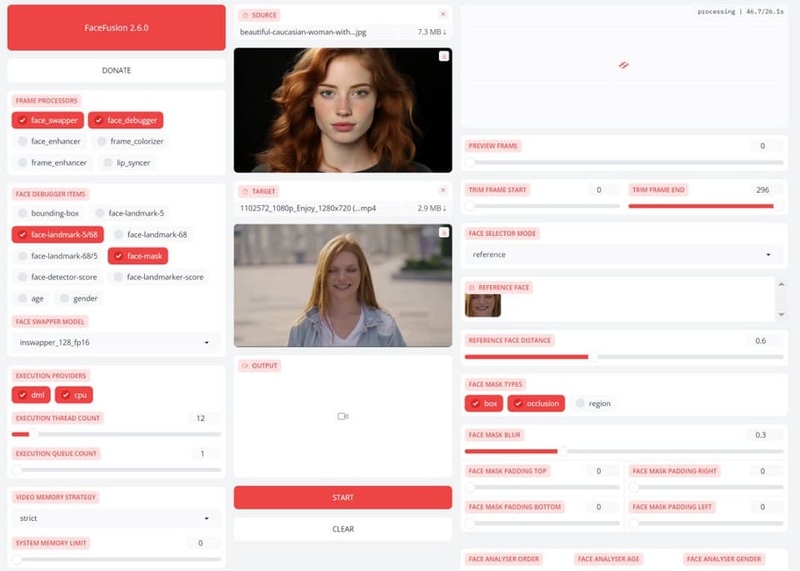Click the DONATE button
800x571 pixels.
pyautogui.click(x=116, y=70)
